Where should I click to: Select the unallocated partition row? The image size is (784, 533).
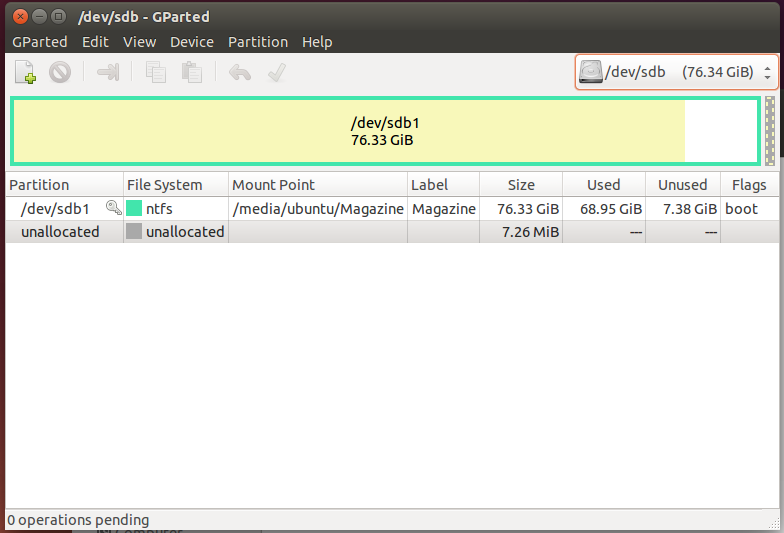click(x=392, y=232)
